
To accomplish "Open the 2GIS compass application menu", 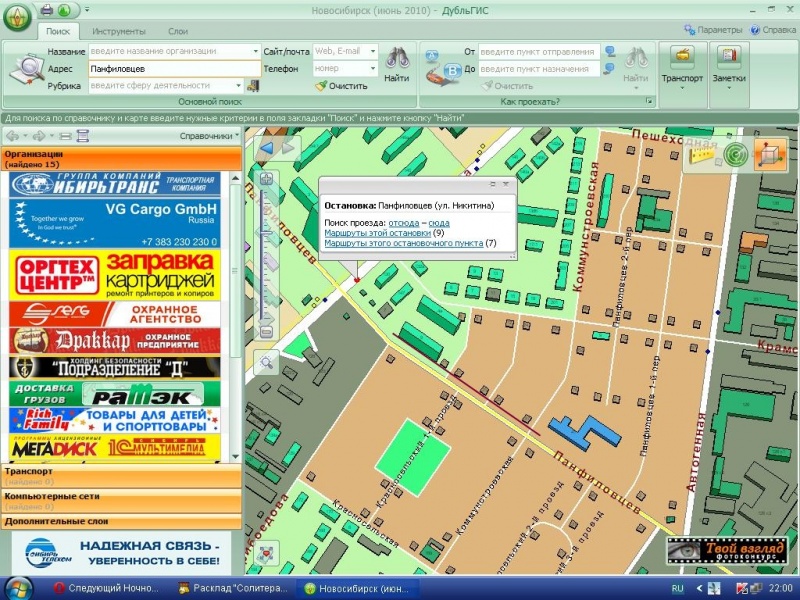I will click(17, 17).
